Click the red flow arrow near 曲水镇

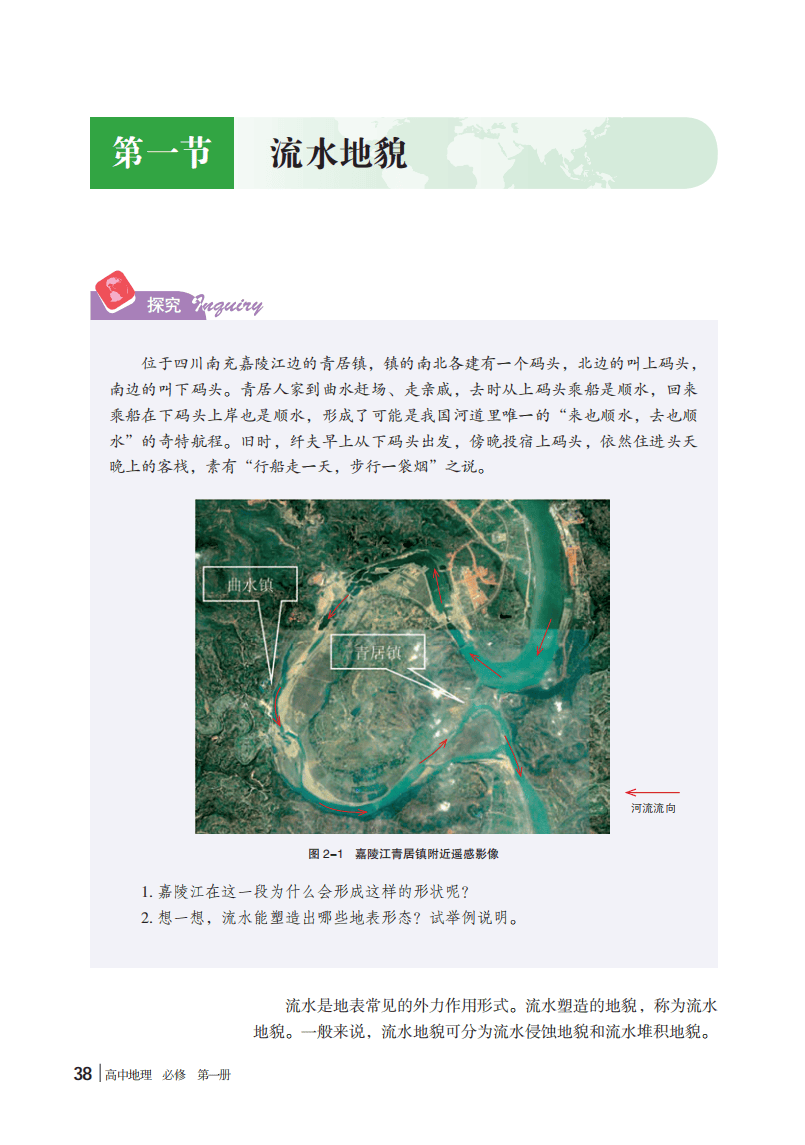click(276, 707)
